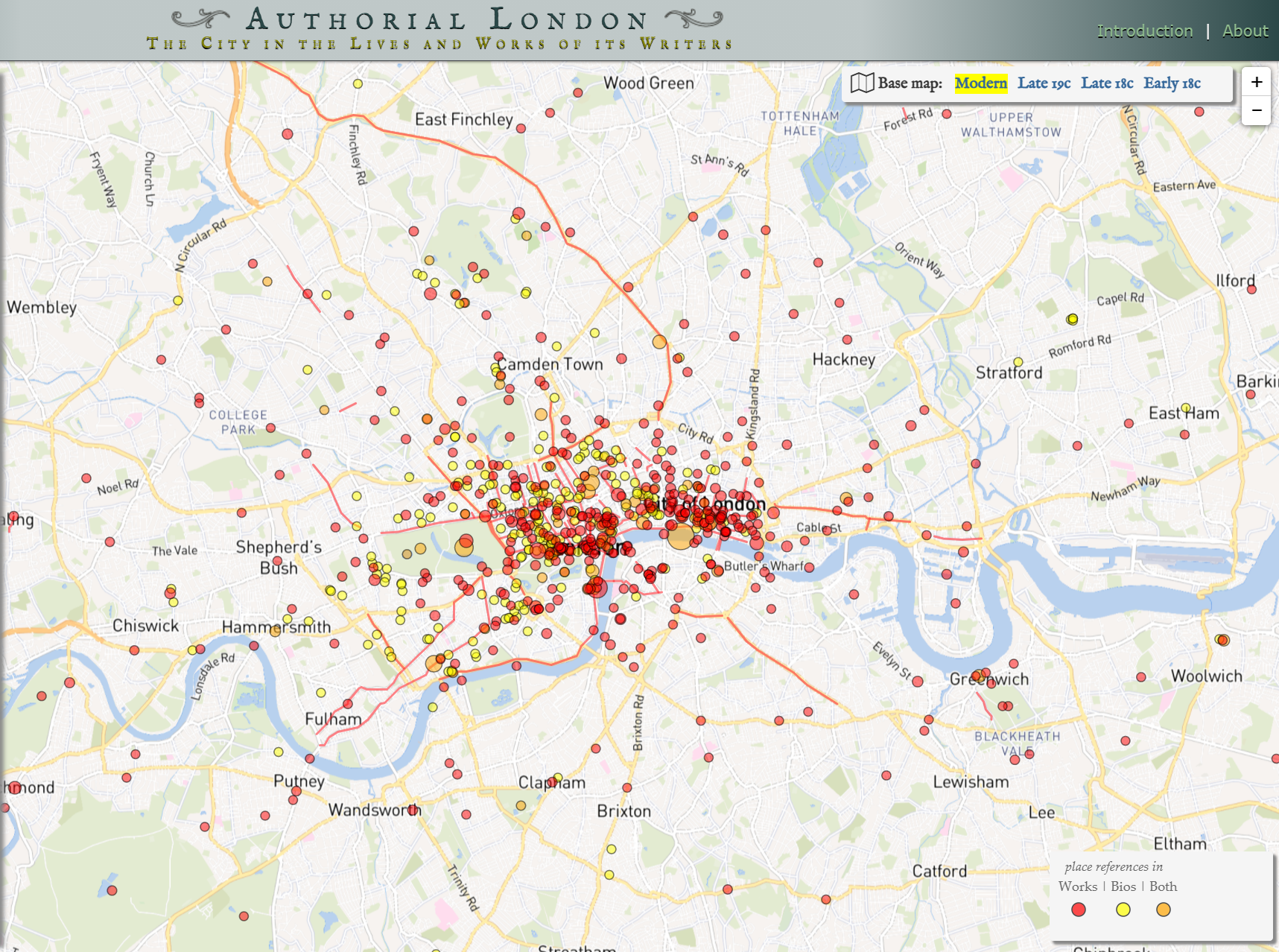This screenshot has width=1279, height=952.
Task: Zoom in with the plus button
Action: click(x=1256, y=82)
